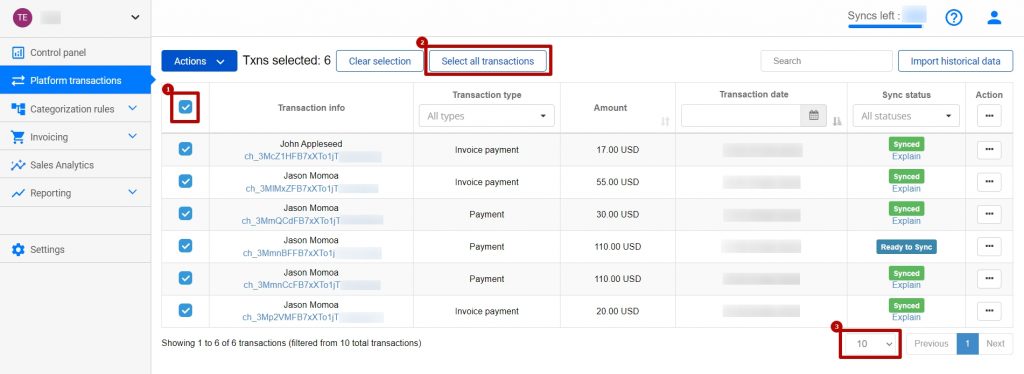Click in the Search field
The width and height of the screenshot is (1024, 374).
(x=826, y=61)
